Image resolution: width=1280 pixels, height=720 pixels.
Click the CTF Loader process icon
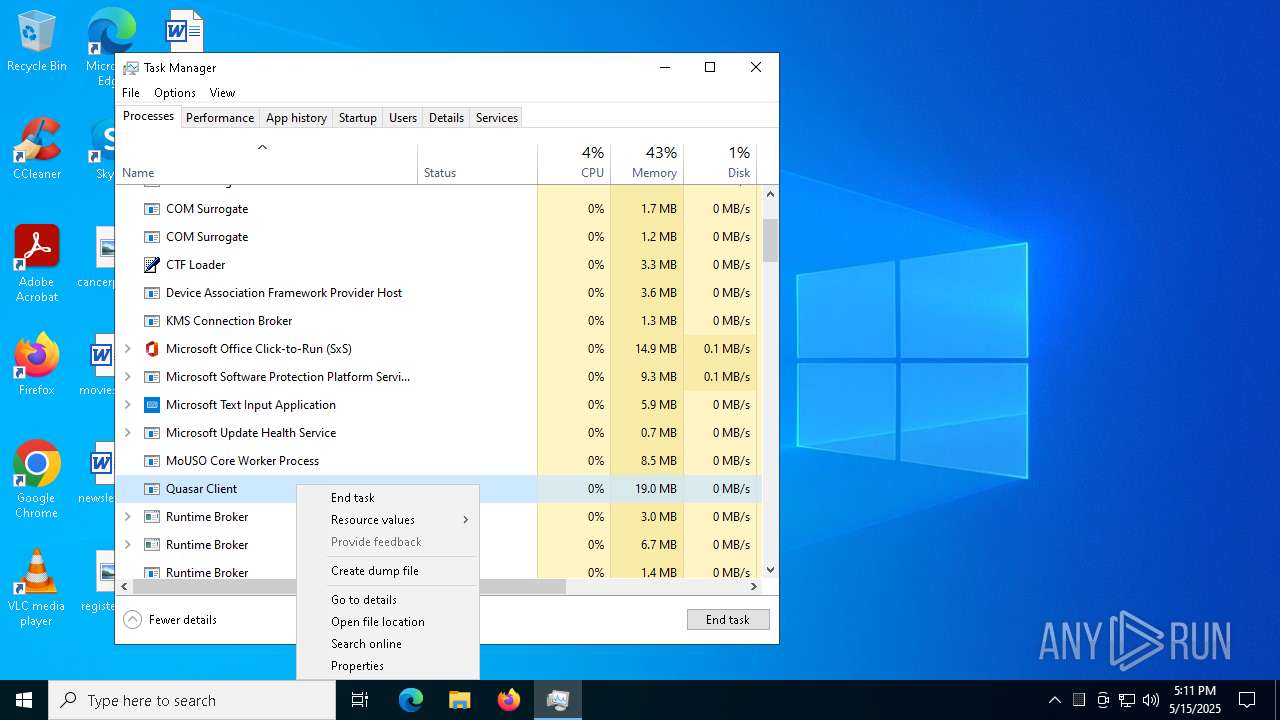click(x=152, y=265)
